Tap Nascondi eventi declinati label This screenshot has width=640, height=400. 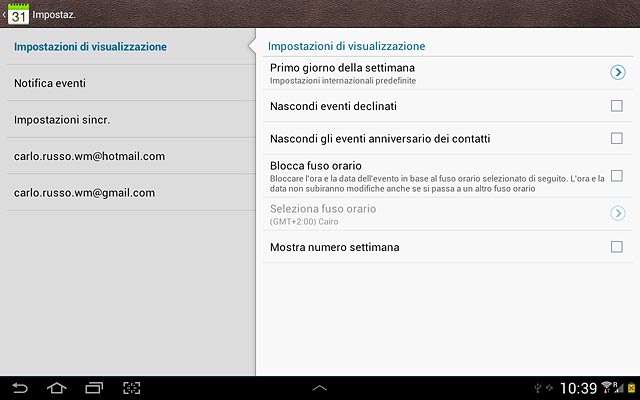tap(333, 106)
